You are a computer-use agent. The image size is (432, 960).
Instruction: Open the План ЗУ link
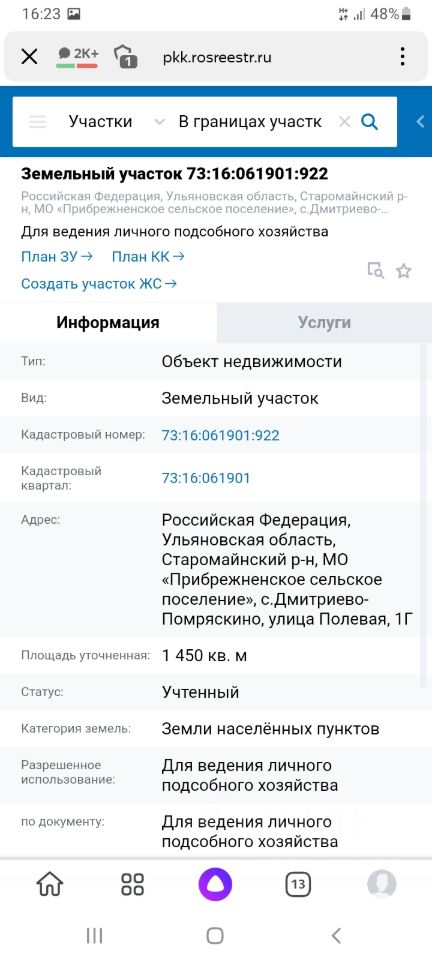pyautogui.click(x=57, y=257)
